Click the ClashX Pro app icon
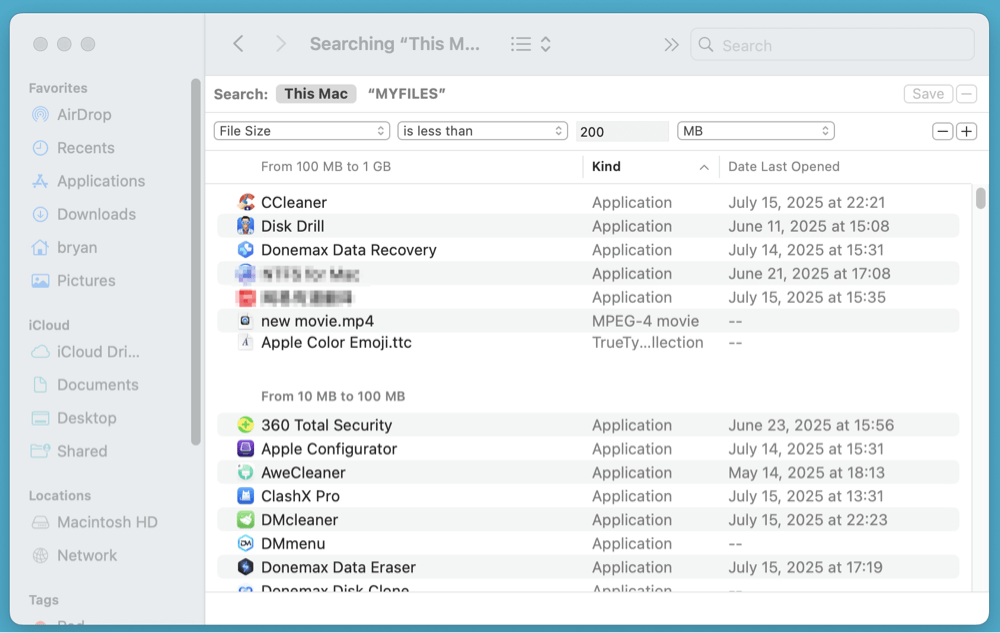This screenshot has height=633, width=1000. click(245, 496)
